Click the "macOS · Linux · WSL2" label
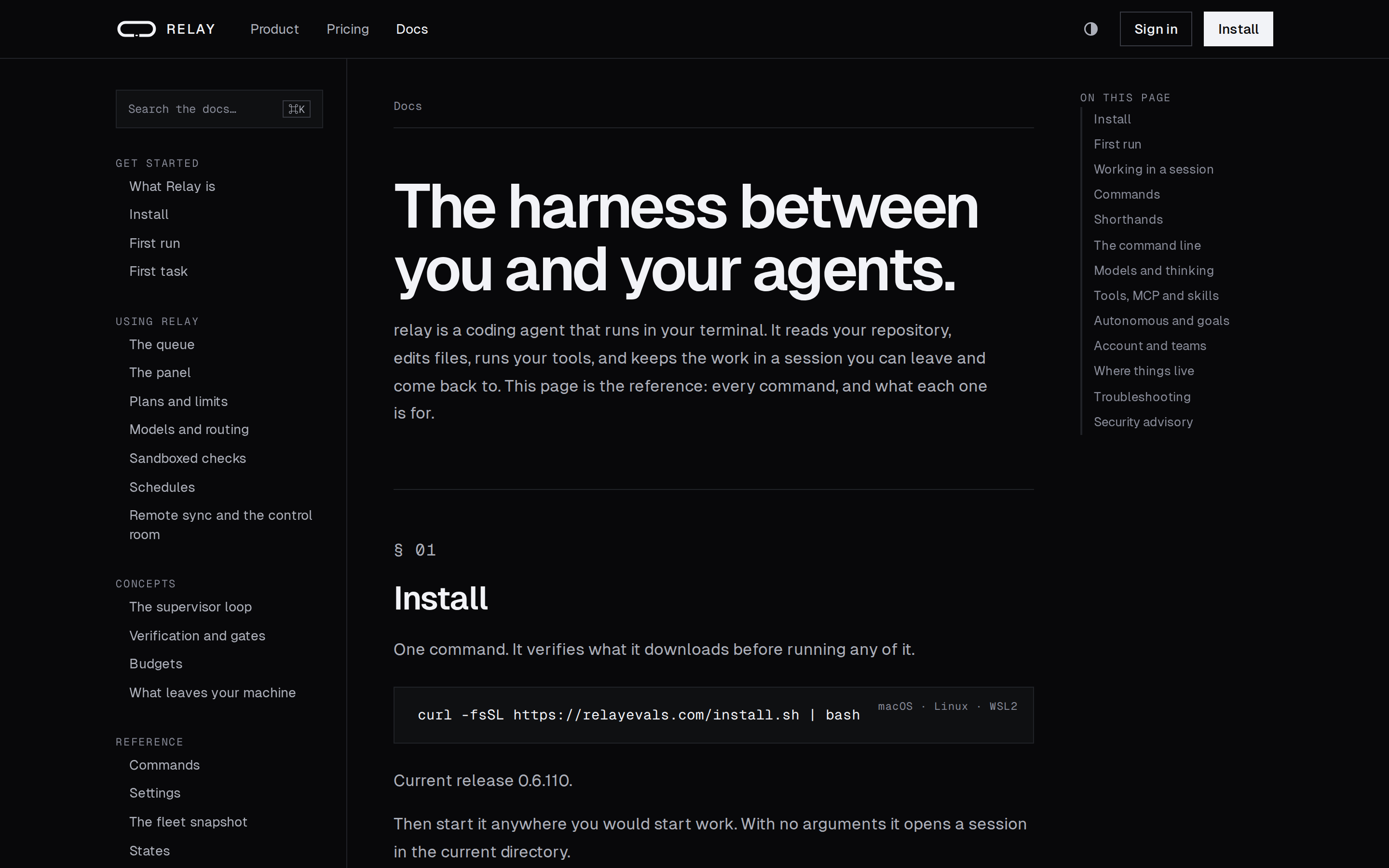Viewport: 1389px width, 868px height. click(x=947, y=706)
